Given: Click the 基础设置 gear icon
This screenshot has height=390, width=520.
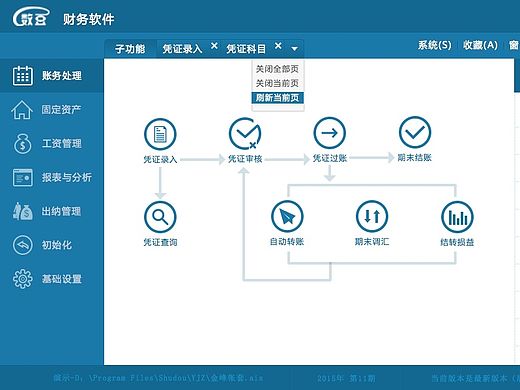Looking at the screenshot, I should [22, 279].
